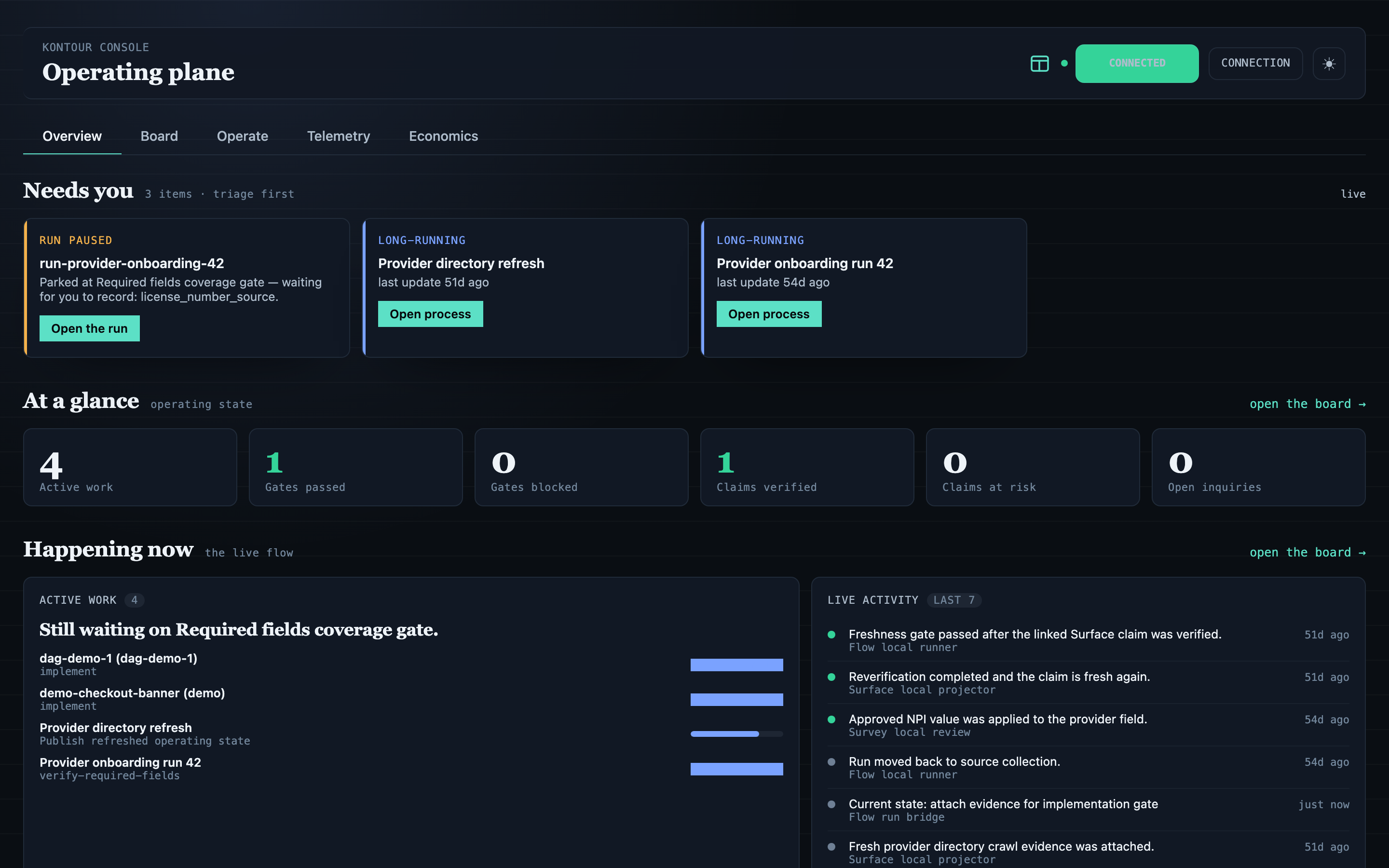Screen dimensions: 1389x868
Task: Click the Active Work count badge 4
Action: click(x=134, y=600)
